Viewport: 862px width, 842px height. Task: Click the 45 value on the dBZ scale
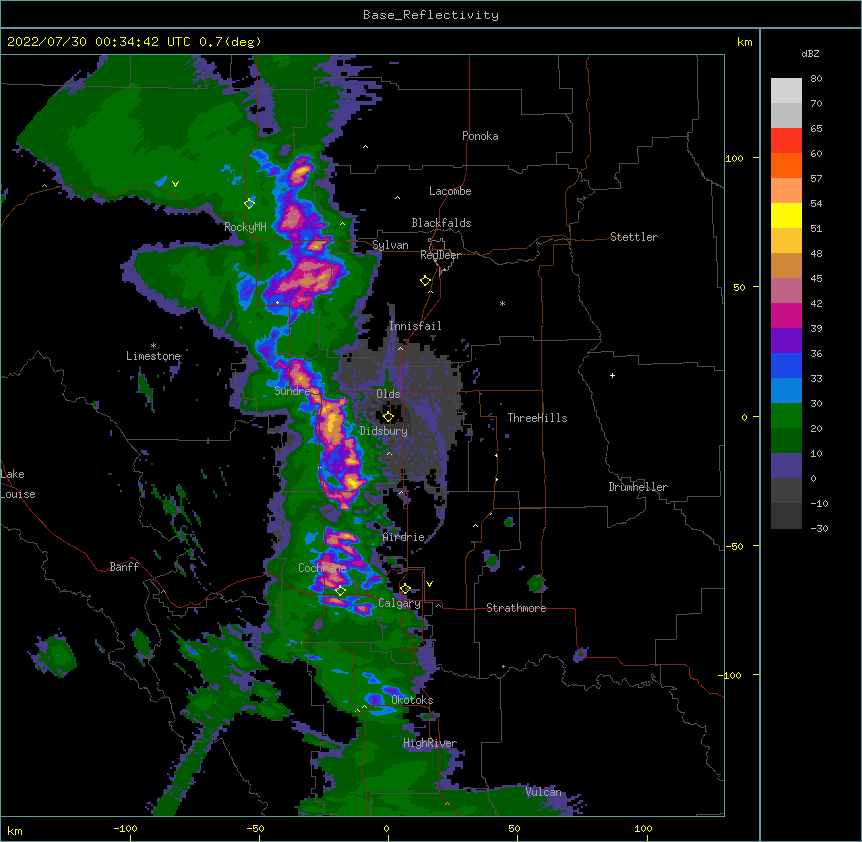coord(816,279)
